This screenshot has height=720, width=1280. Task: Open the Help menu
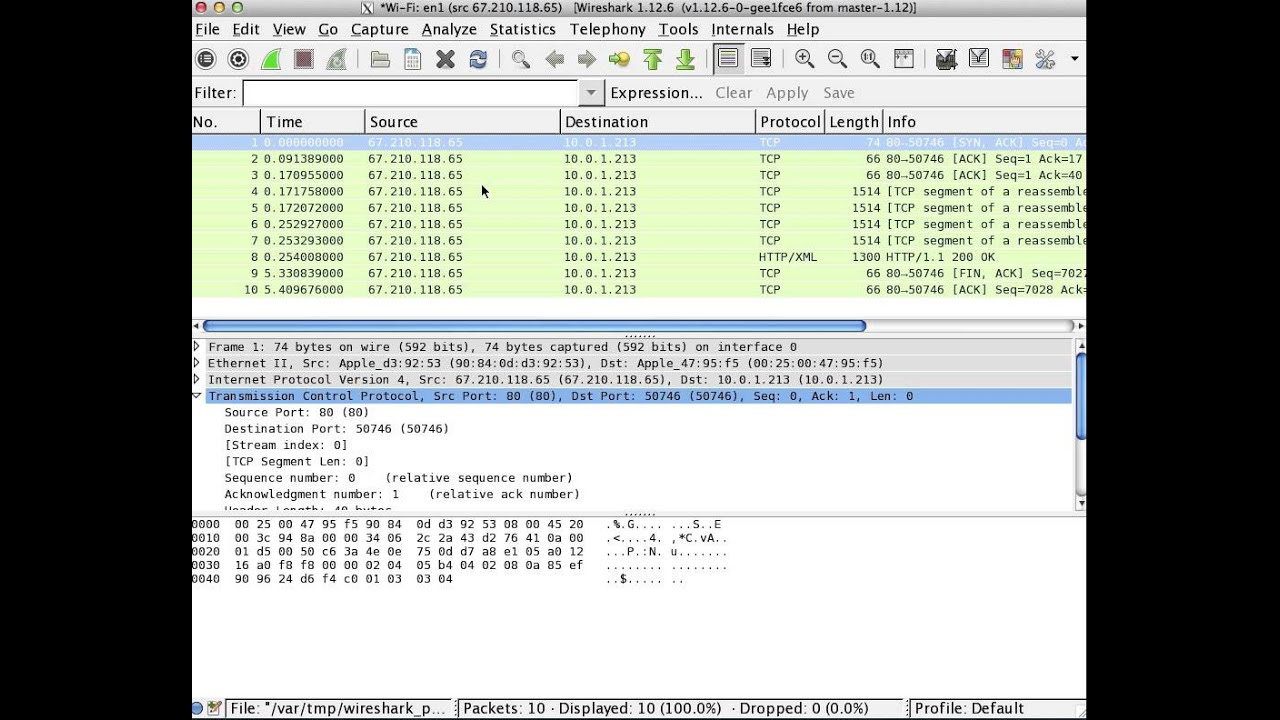803,29
